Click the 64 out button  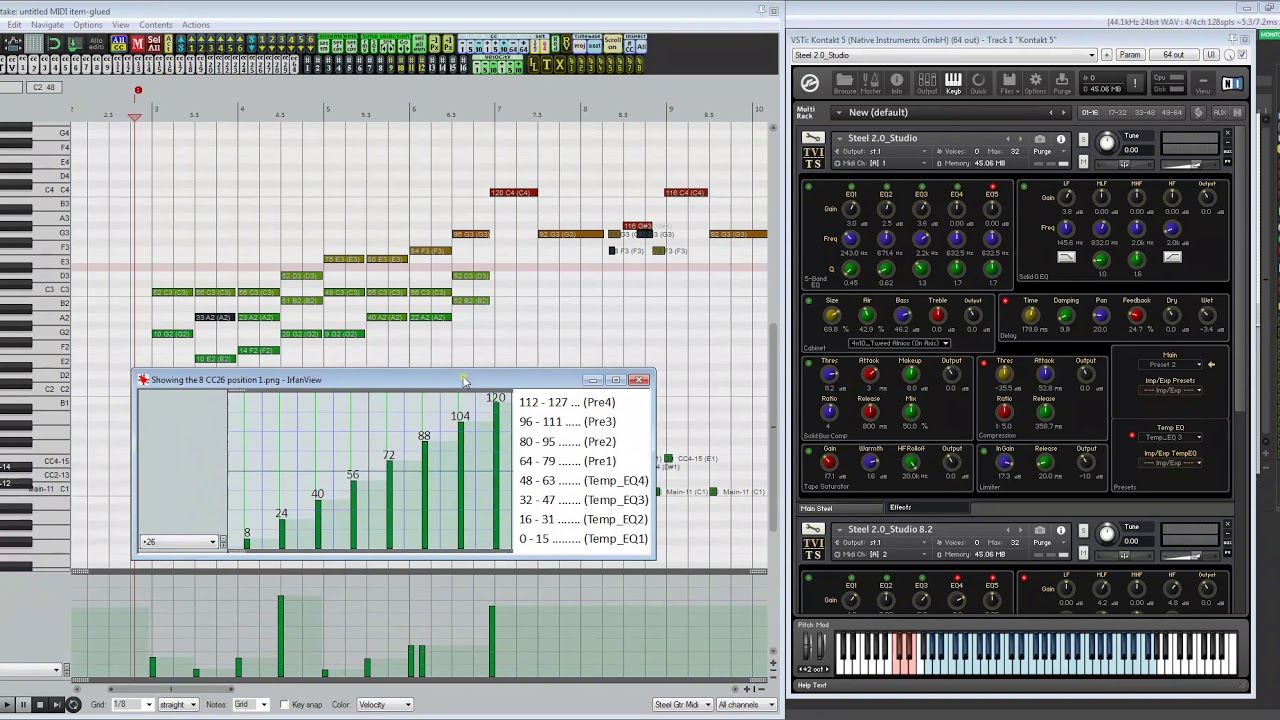[x=1174, y=55]
